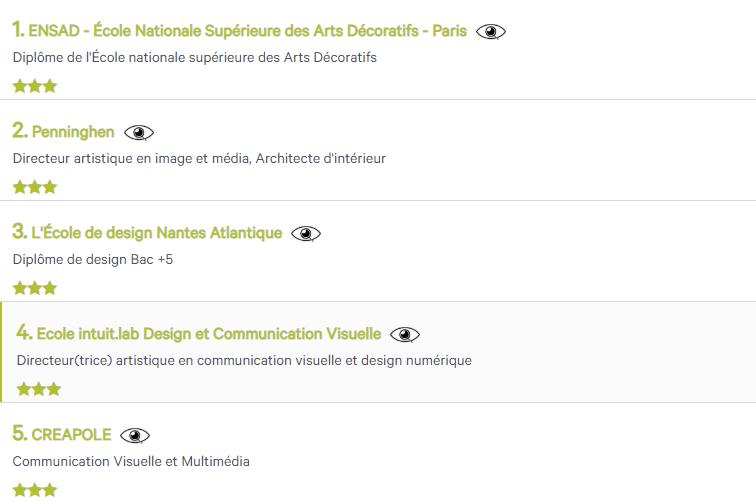Click the eye icon next to Penninghen

click(x=139, y=133)
